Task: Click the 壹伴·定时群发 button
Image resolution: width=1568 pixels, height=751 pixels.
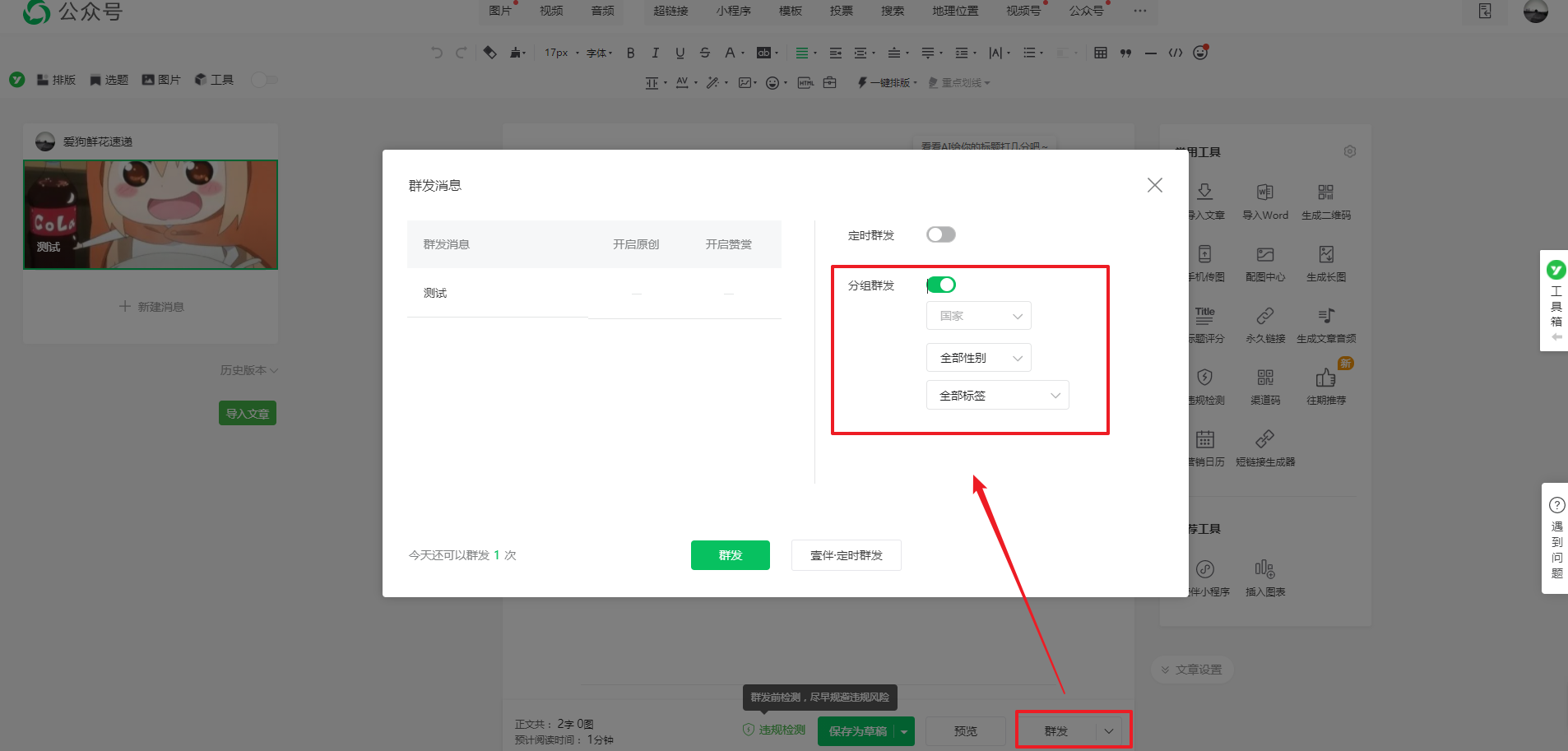Action: 846,555
